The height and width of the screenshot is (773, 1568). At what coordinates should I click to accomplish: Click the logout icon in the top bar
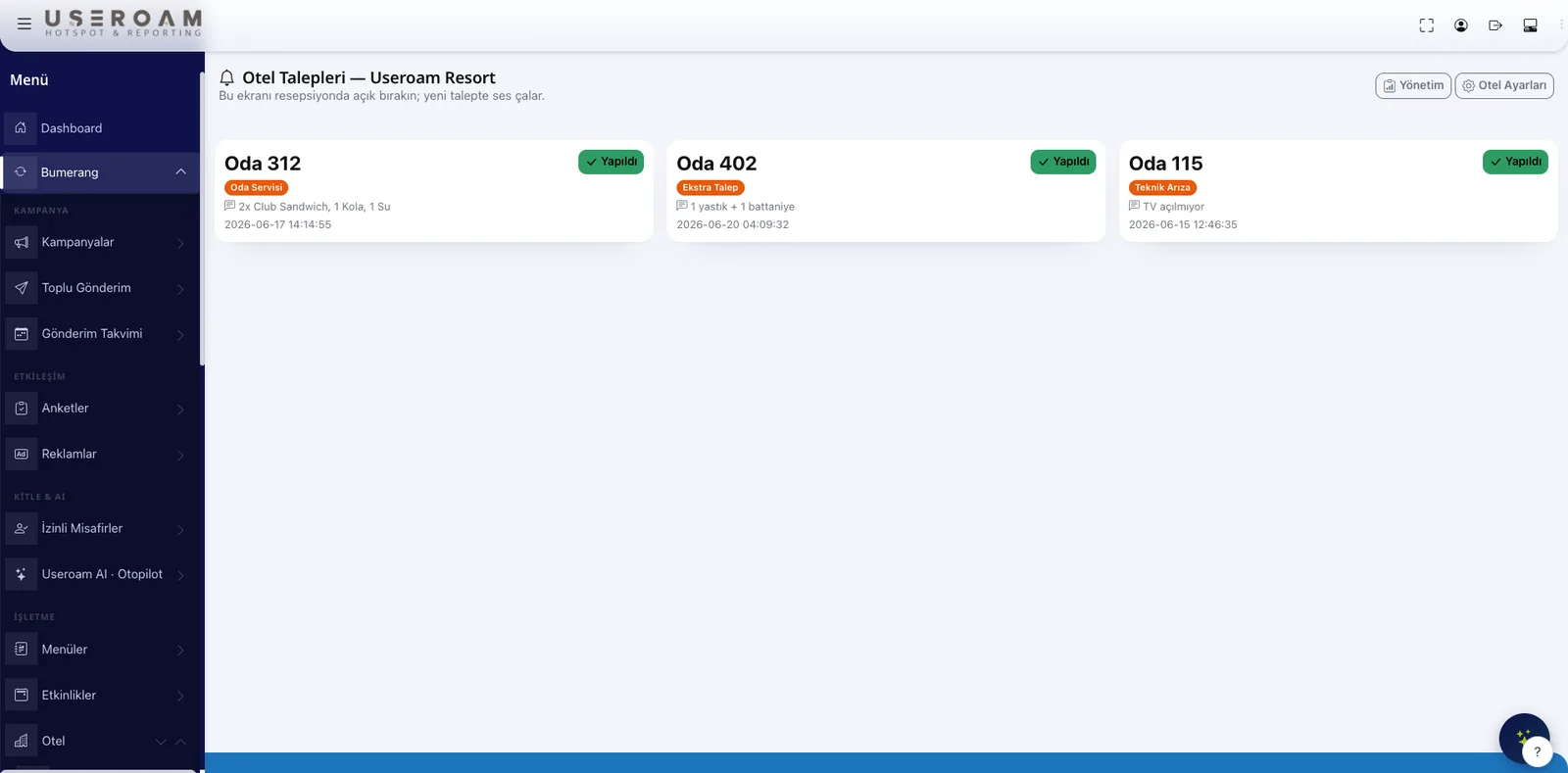click(1495, 25)
